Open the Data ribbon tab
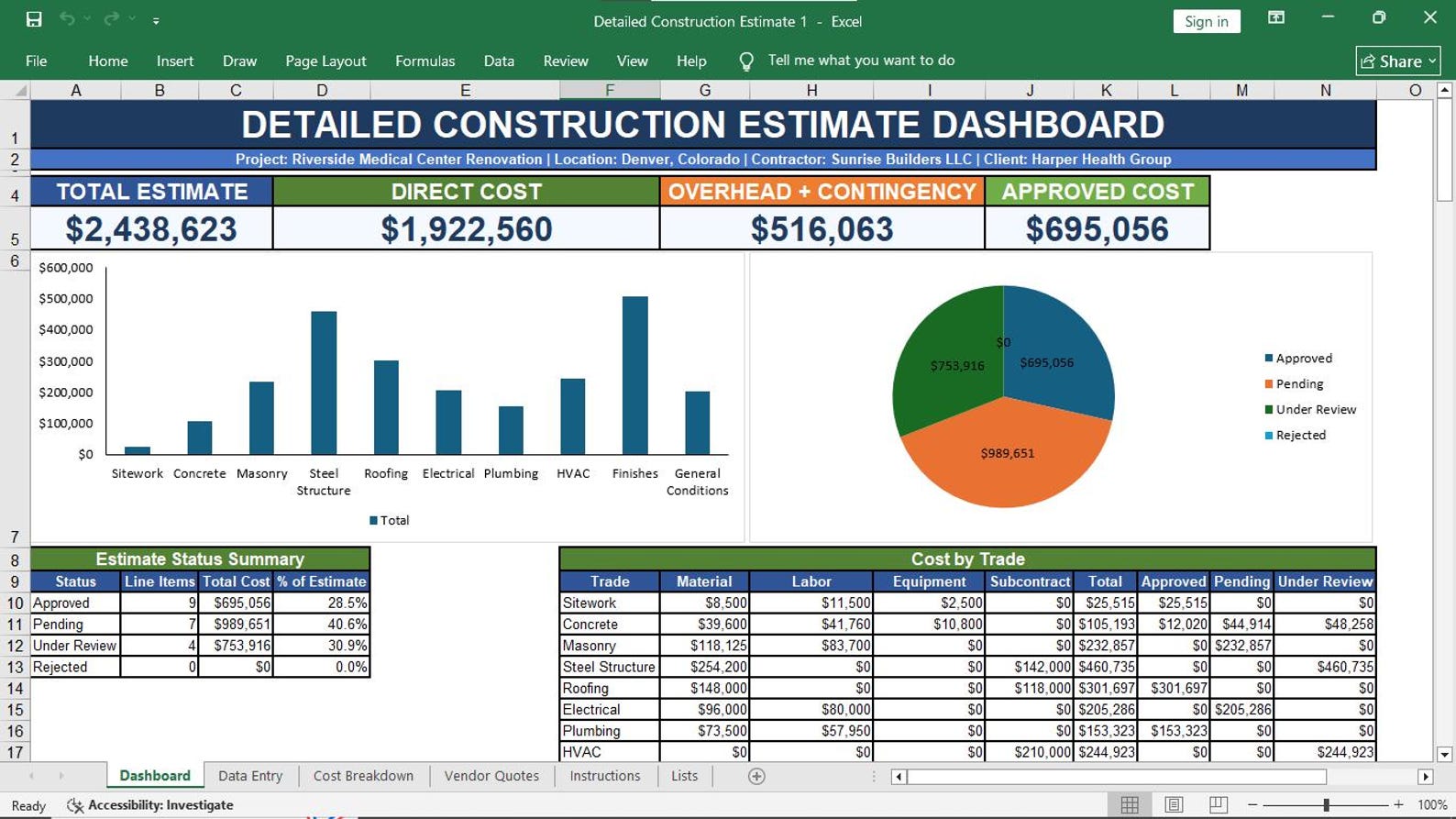Viewport: 1456px width, 819px height. (x=499, y=61)
